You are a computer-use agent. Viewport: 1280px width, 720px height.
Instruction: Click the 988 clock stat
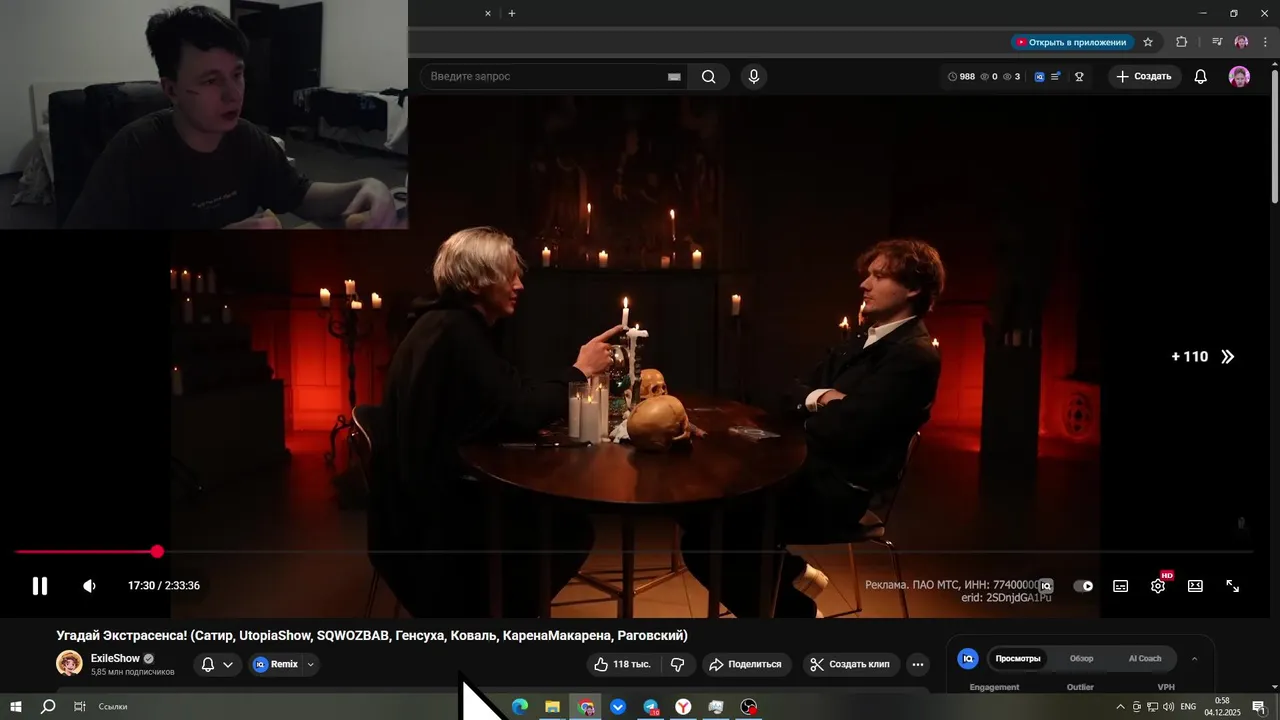(x=960, y=76)
